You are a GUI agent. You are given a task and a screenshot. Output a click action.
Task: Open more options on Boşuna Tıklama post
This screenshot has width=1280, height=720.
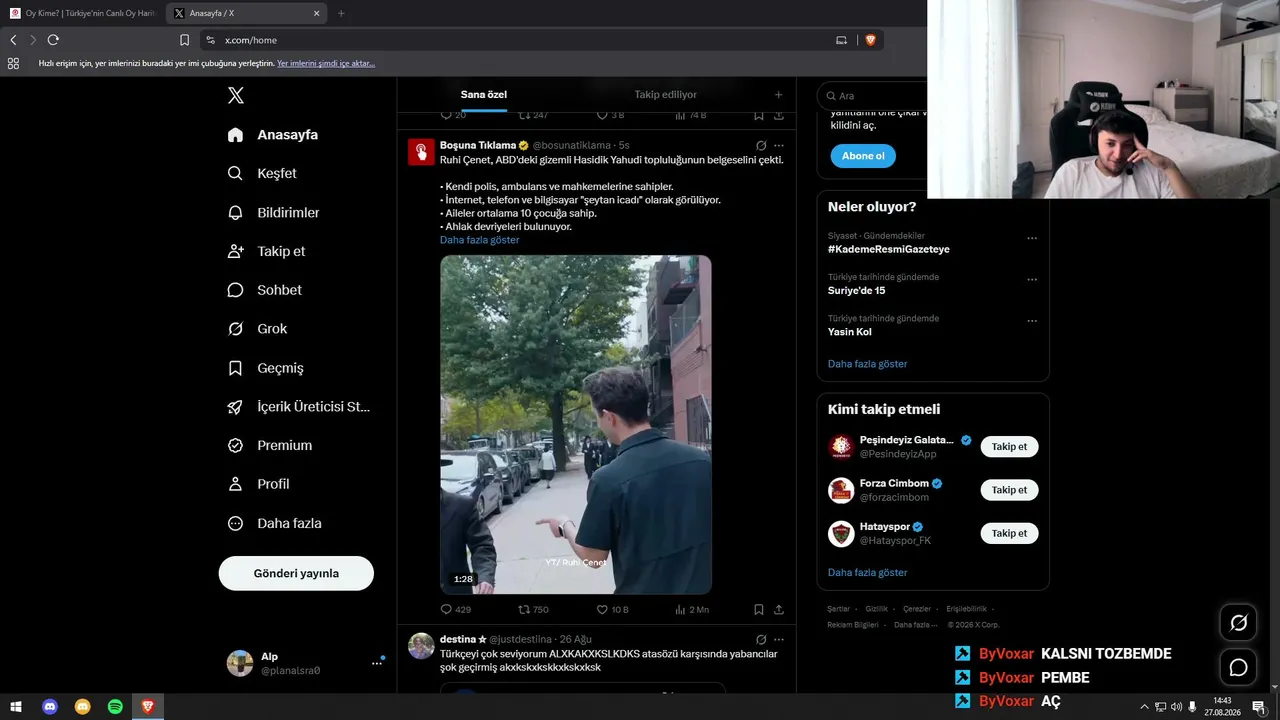pos(779,146)
